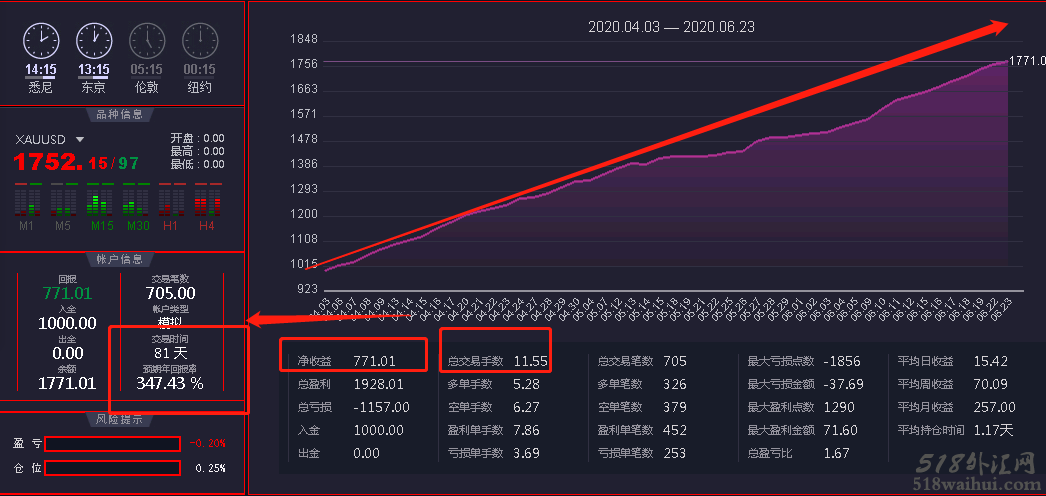Viewport: 1046px width, 496px height.
Task: Select the M30 timeframe indicator bars
Action: 135,200
